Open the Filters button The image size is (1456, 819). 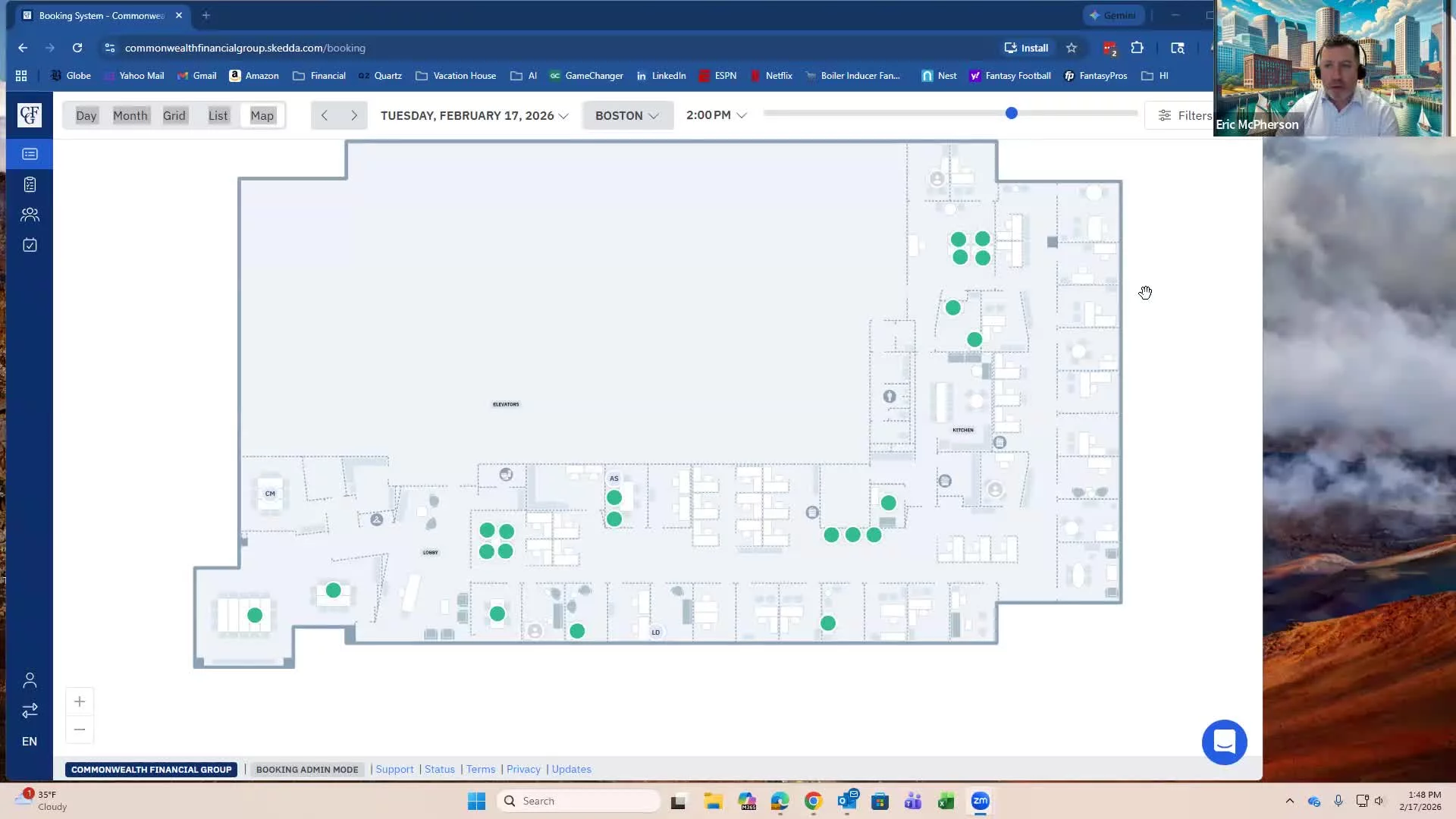click(x=1185, y=115)
